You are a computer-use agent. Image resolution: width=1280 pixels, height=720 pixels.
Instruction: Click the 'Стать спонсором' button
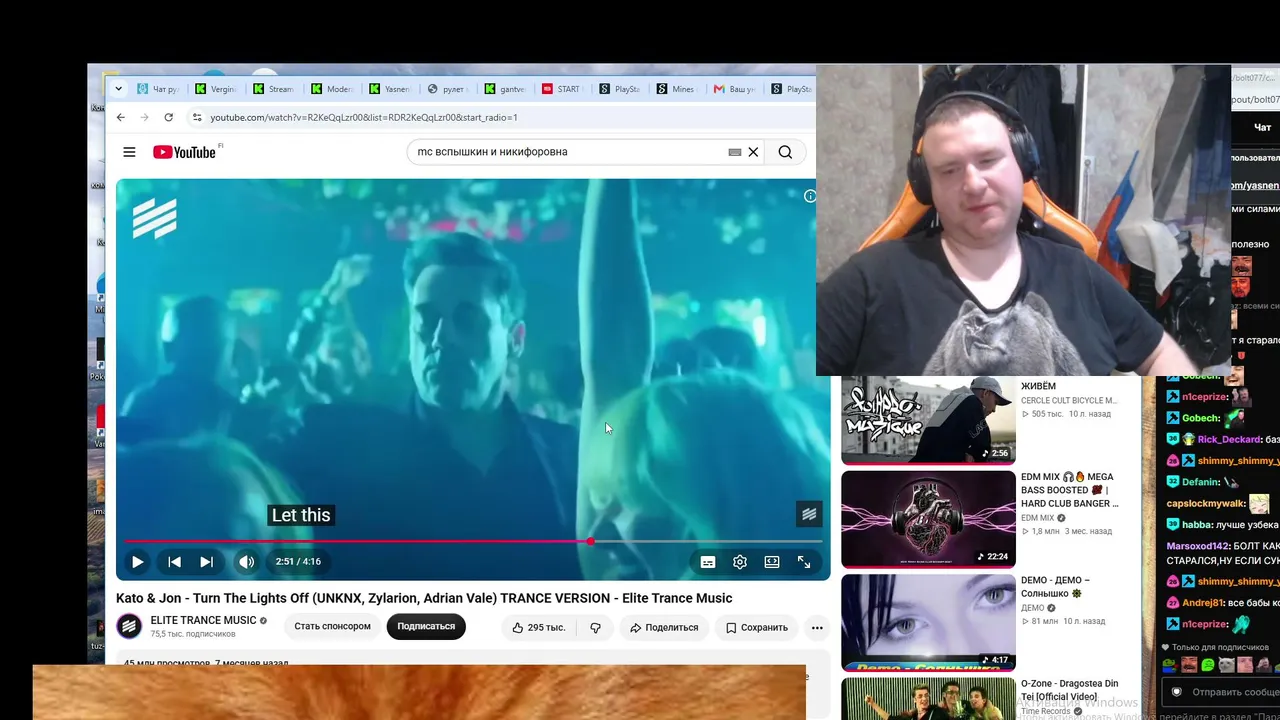tap(332, 627)
